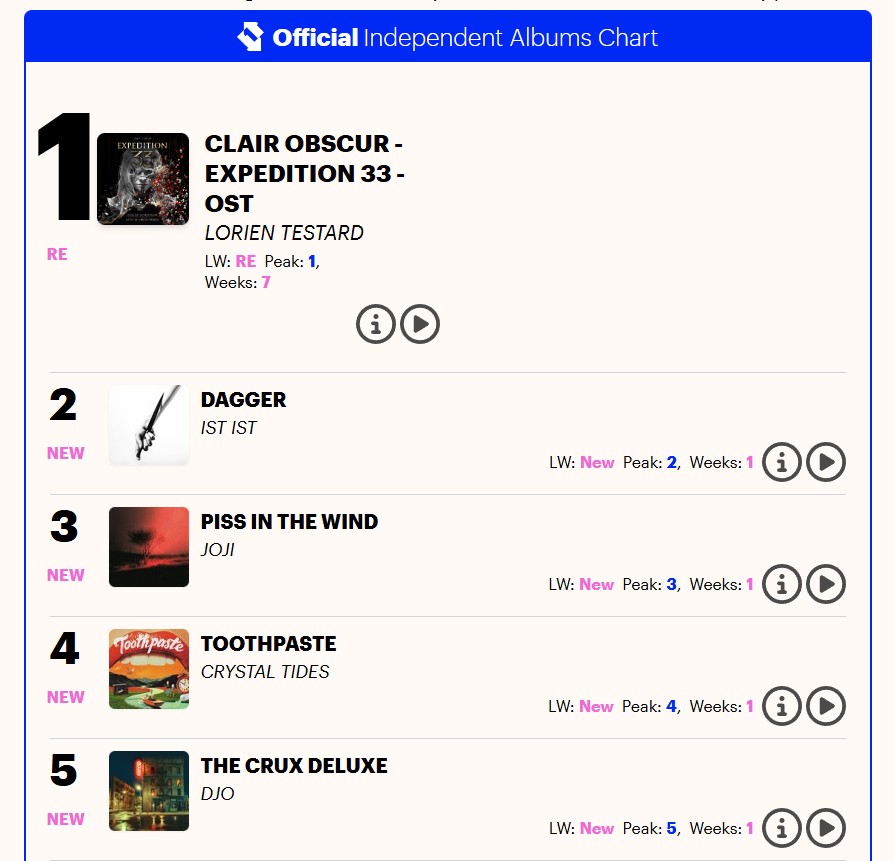Screen dimensions: 894x861
Task: Click The Crux Deluxe cover image
Action: (x=149, y=791)
